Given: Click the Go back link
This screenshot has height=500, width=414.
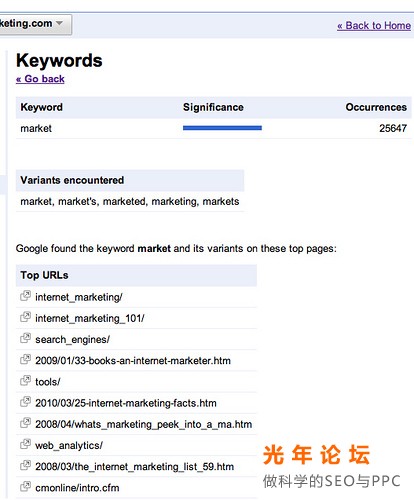Looking at the screenshot, I should [x=40, y=79].
